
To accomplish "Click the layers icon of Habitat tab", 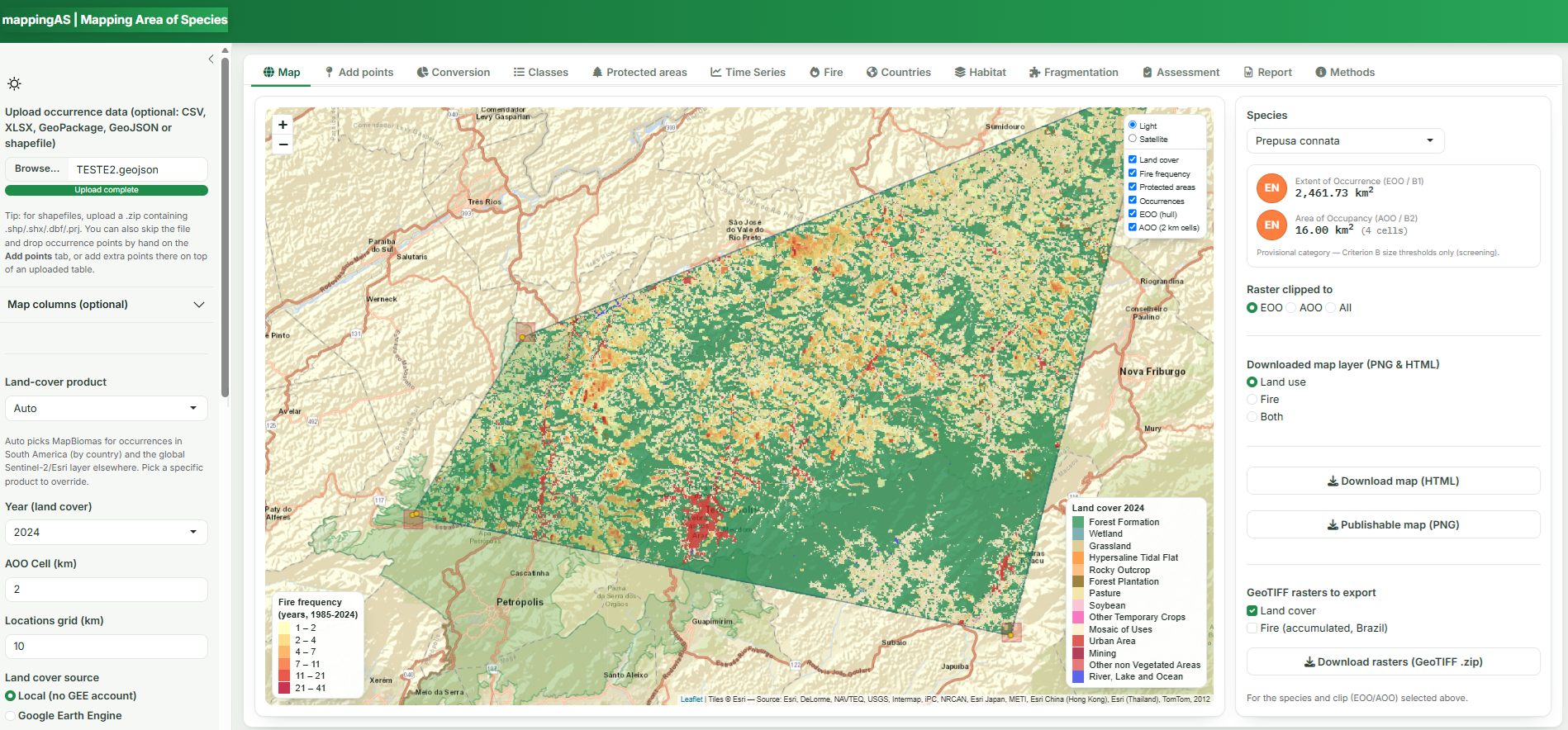I will click(x=960, y=72).
